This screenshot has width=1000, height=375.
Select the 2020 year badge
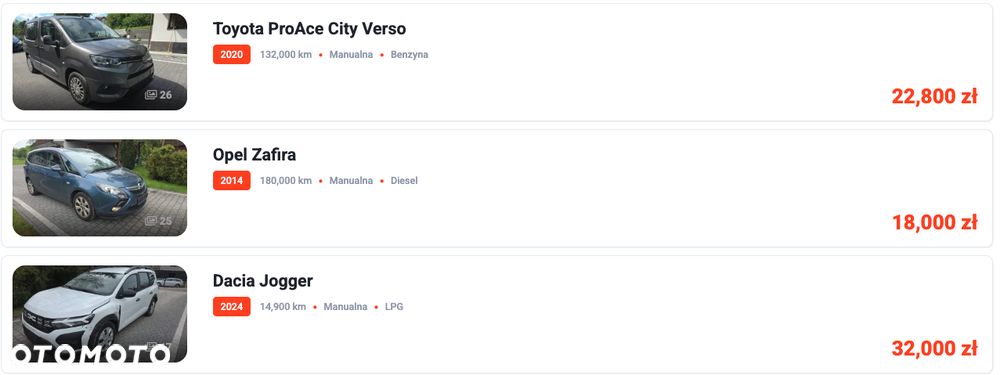tap(232, 54)
